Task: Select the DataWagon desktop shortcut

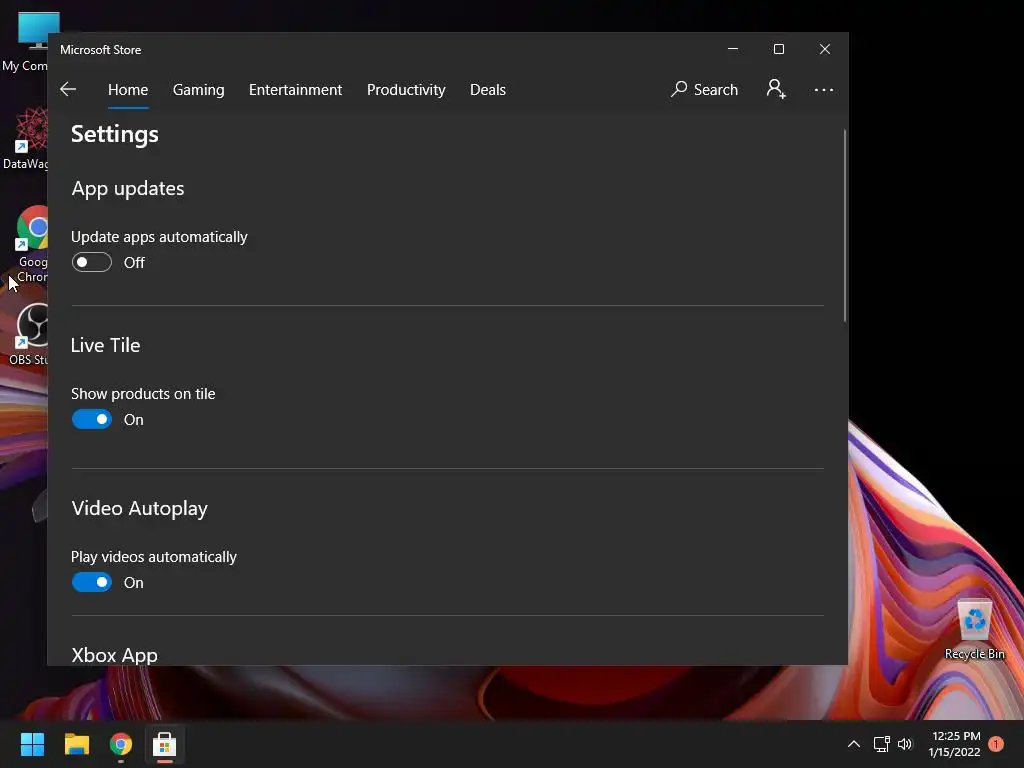Action: point(25,139)
